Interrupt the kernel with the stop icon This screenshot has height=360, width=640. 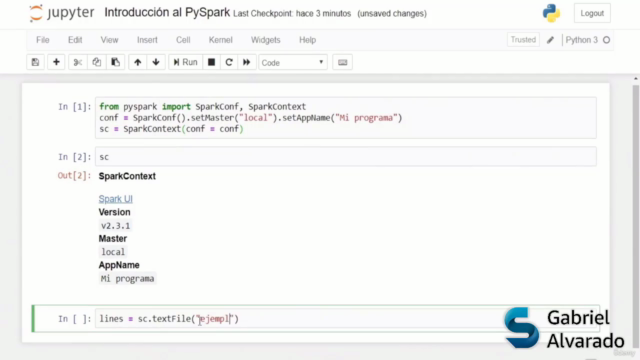211,62
